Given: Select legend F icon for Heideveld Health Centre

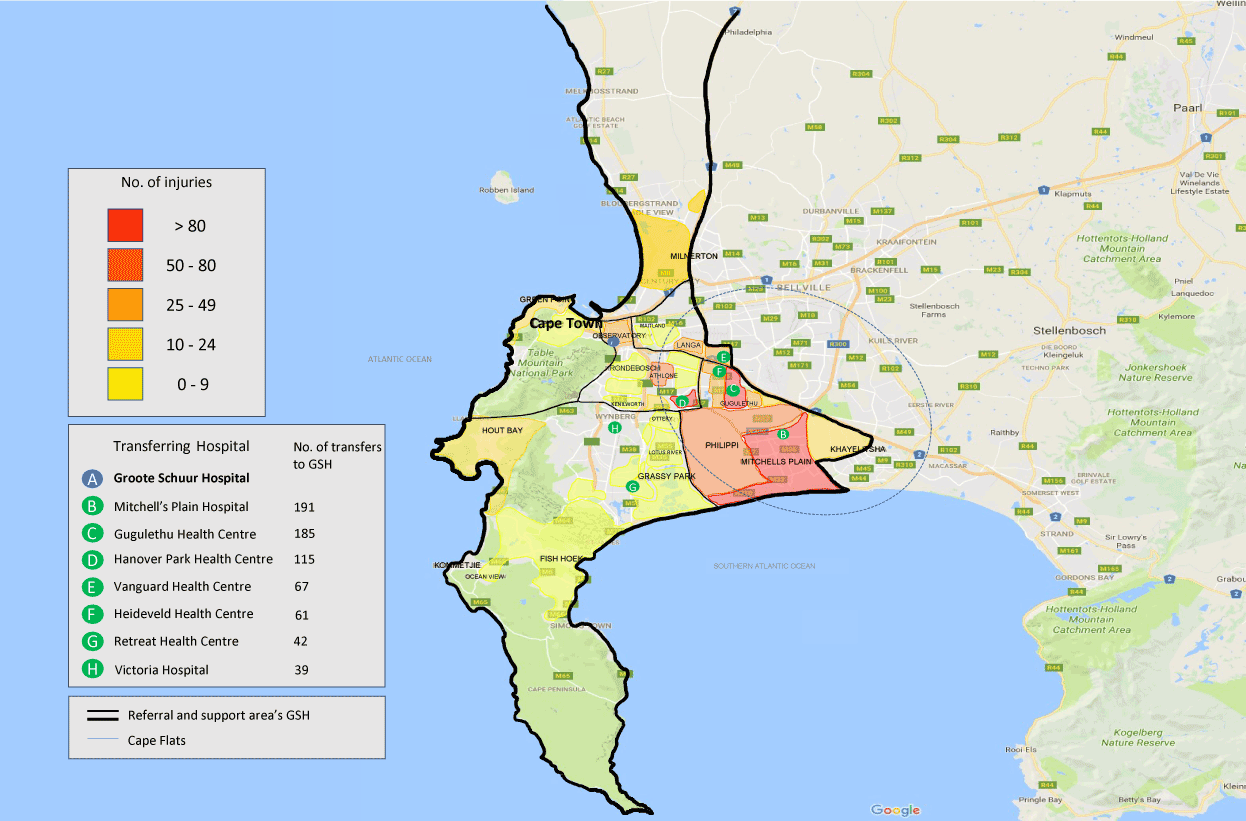Looking at the screenshot, I should click(93, 614).
